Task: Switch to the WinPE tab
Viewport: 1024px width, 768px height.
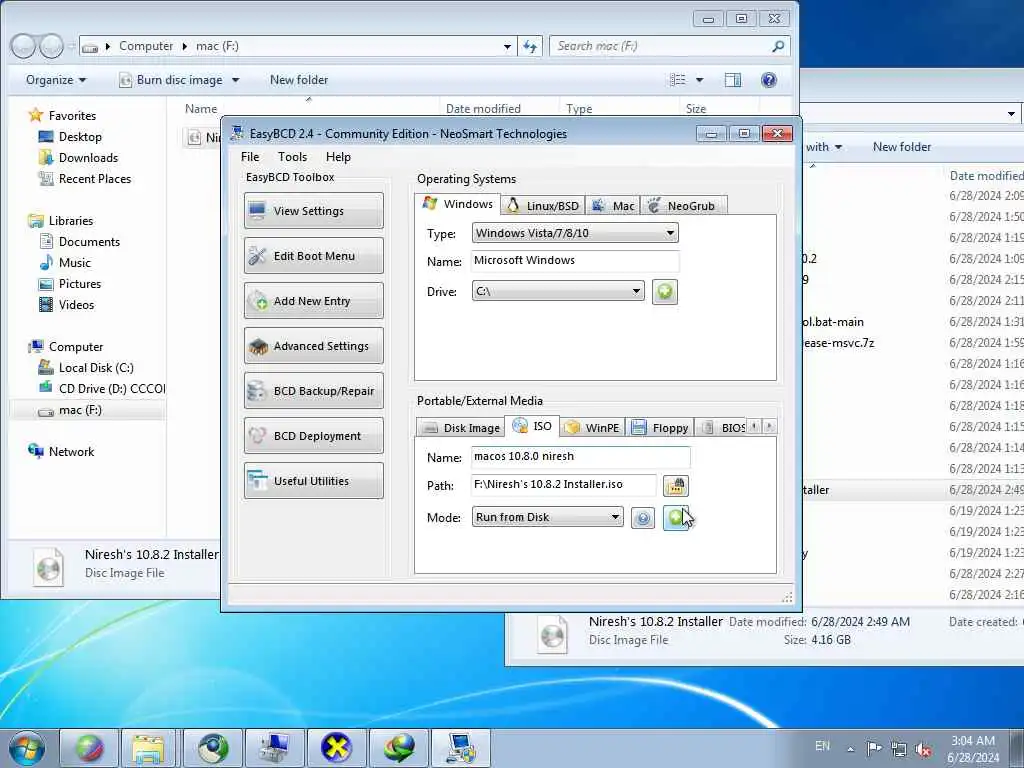Action: [x=592, y=428]
